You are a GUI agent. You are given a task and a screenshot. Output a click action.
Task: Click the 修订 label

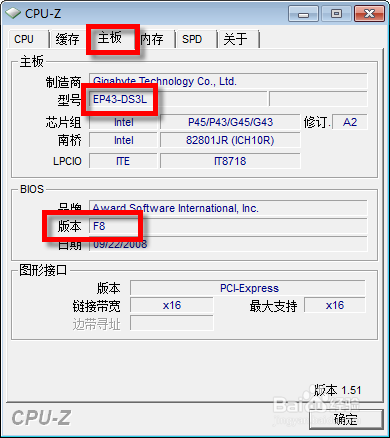(x=317, y=122)
